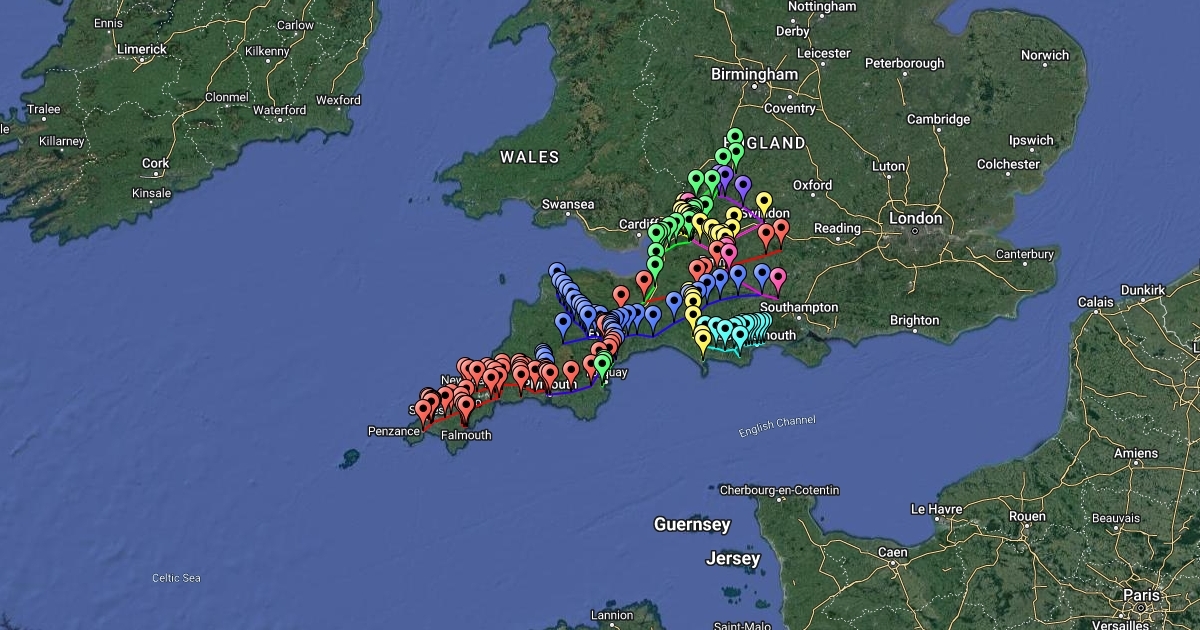Select the easternmost red pin west of Reading
Screen dimensions: 1200x630
pos(781,229)
